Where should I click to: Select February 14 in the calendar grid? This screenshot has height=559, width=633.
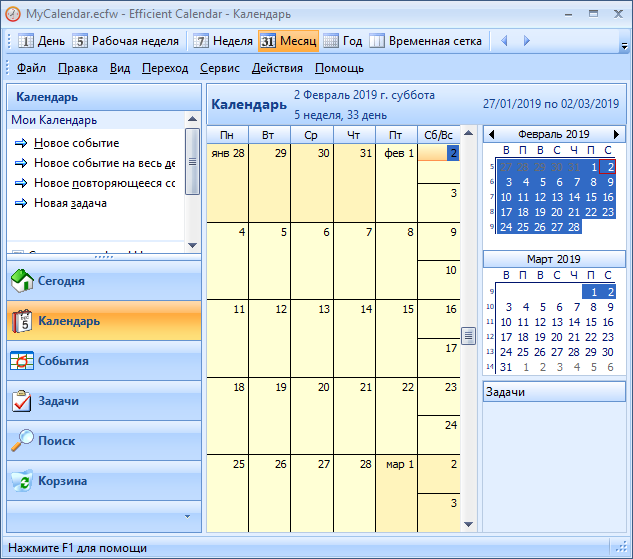354,338
